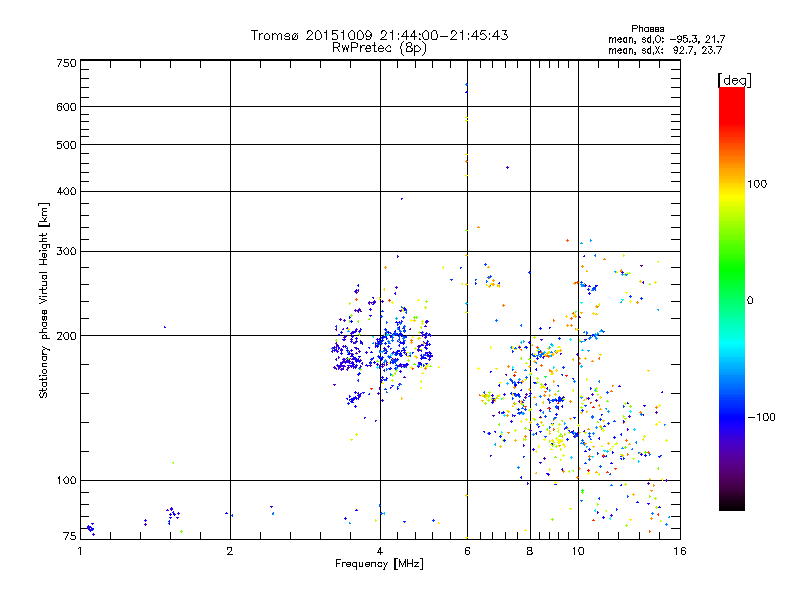Click the colorbar tick label '0'
800x600 pixels.
tap(750, 301)
